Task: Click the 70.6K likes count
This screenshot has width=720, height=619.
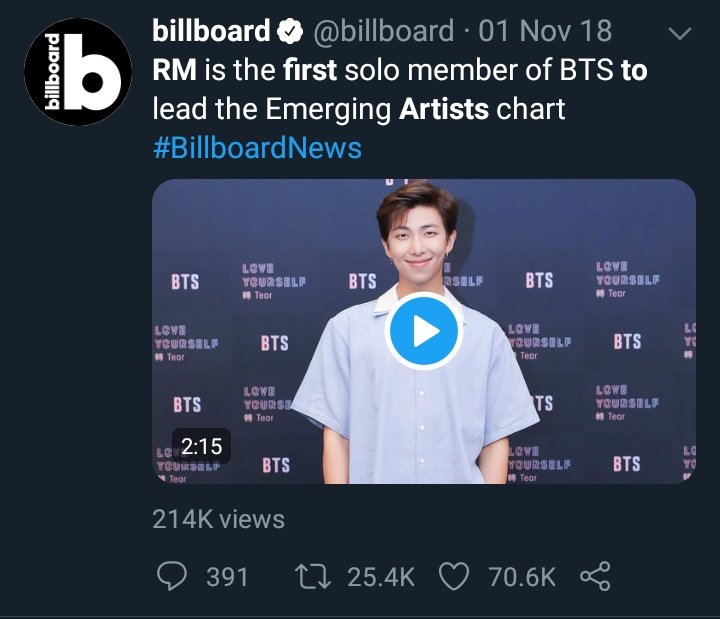Action: [521, 576]
